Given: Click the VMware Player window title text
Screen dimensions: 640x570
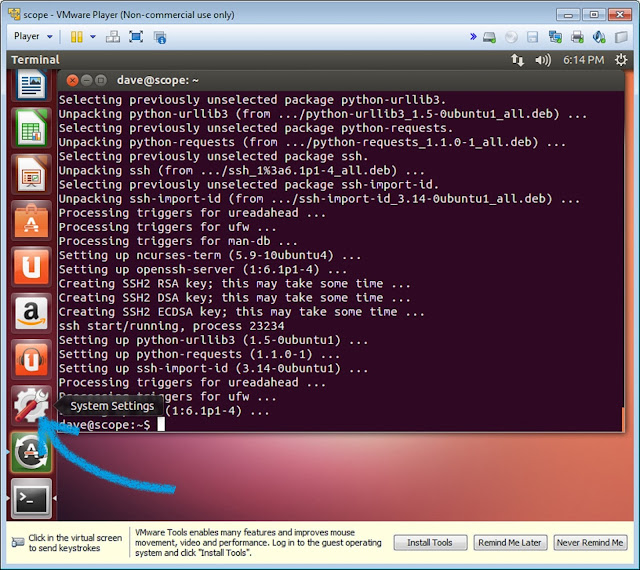Looking at the screenshot, I should tap(129, 15).
